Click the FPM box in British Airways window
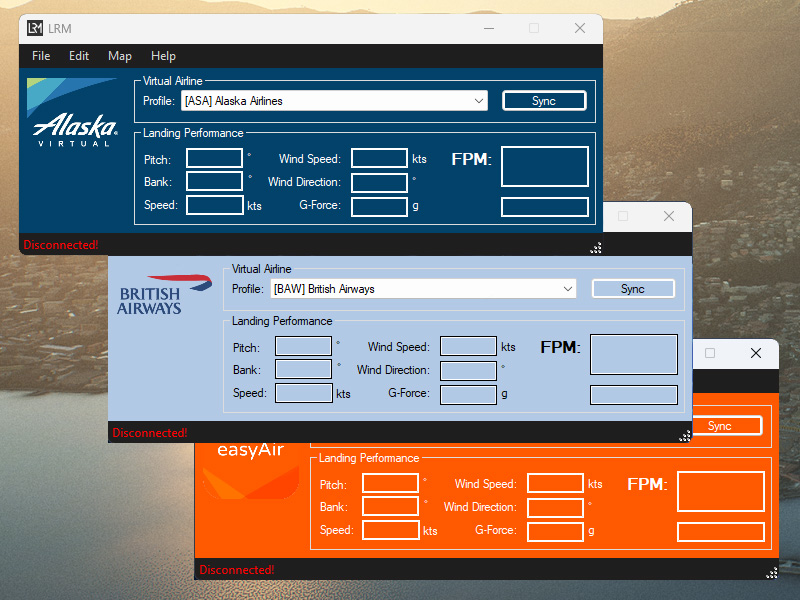 (x=634, y=354)
